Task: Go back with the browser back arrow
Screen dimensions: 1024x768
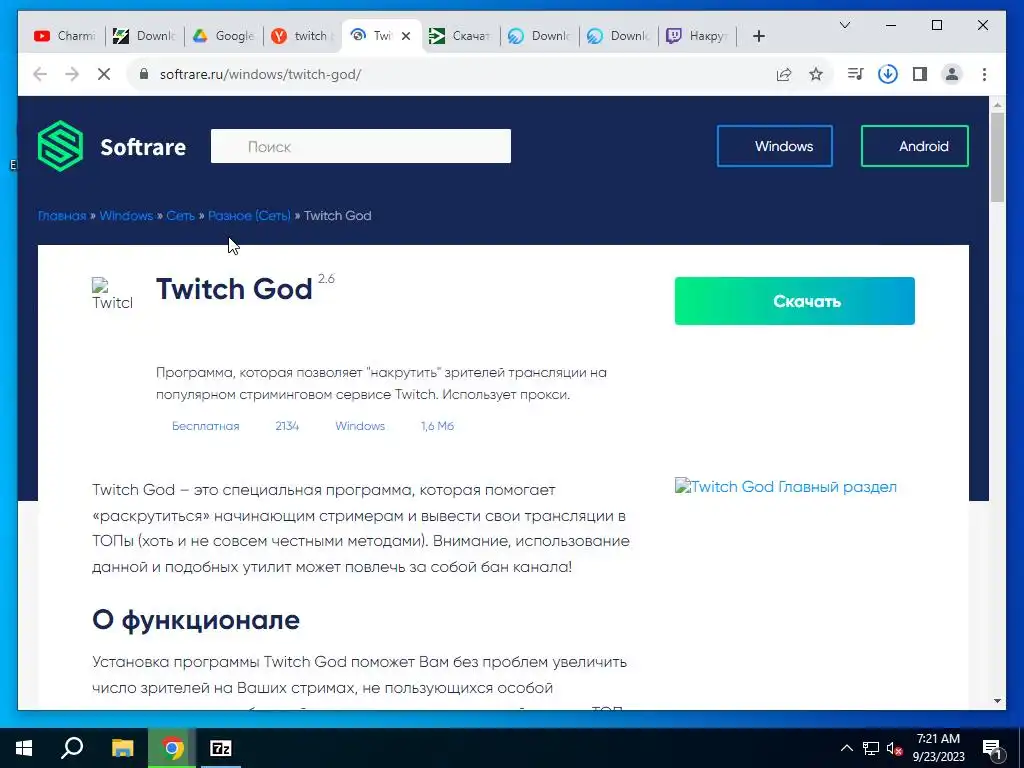Action: pyautogui.click(x=40, y=74)
